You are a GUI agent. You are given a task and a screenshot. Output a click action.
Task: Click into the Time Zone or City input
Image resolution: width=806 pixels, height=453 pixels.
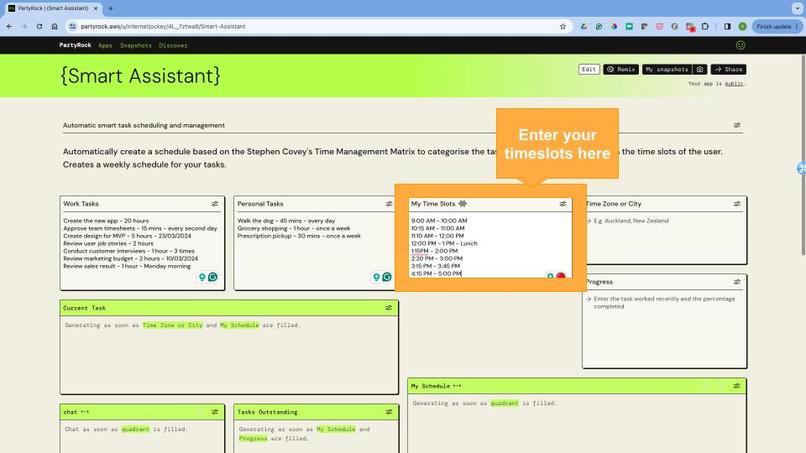click(x=664, y=239)
